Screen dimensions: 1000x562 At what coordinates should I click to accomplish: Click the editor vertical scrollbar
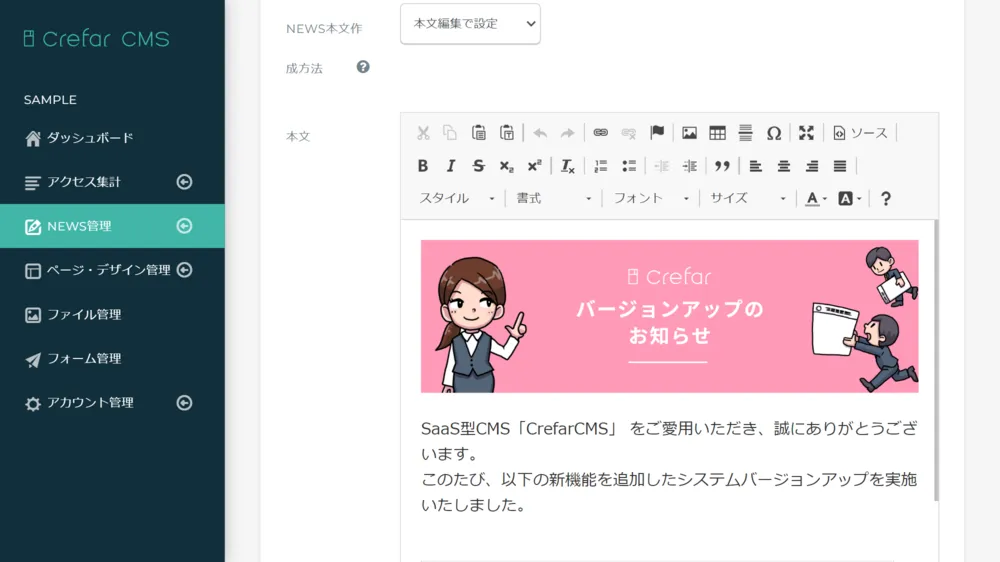[936, 360]
